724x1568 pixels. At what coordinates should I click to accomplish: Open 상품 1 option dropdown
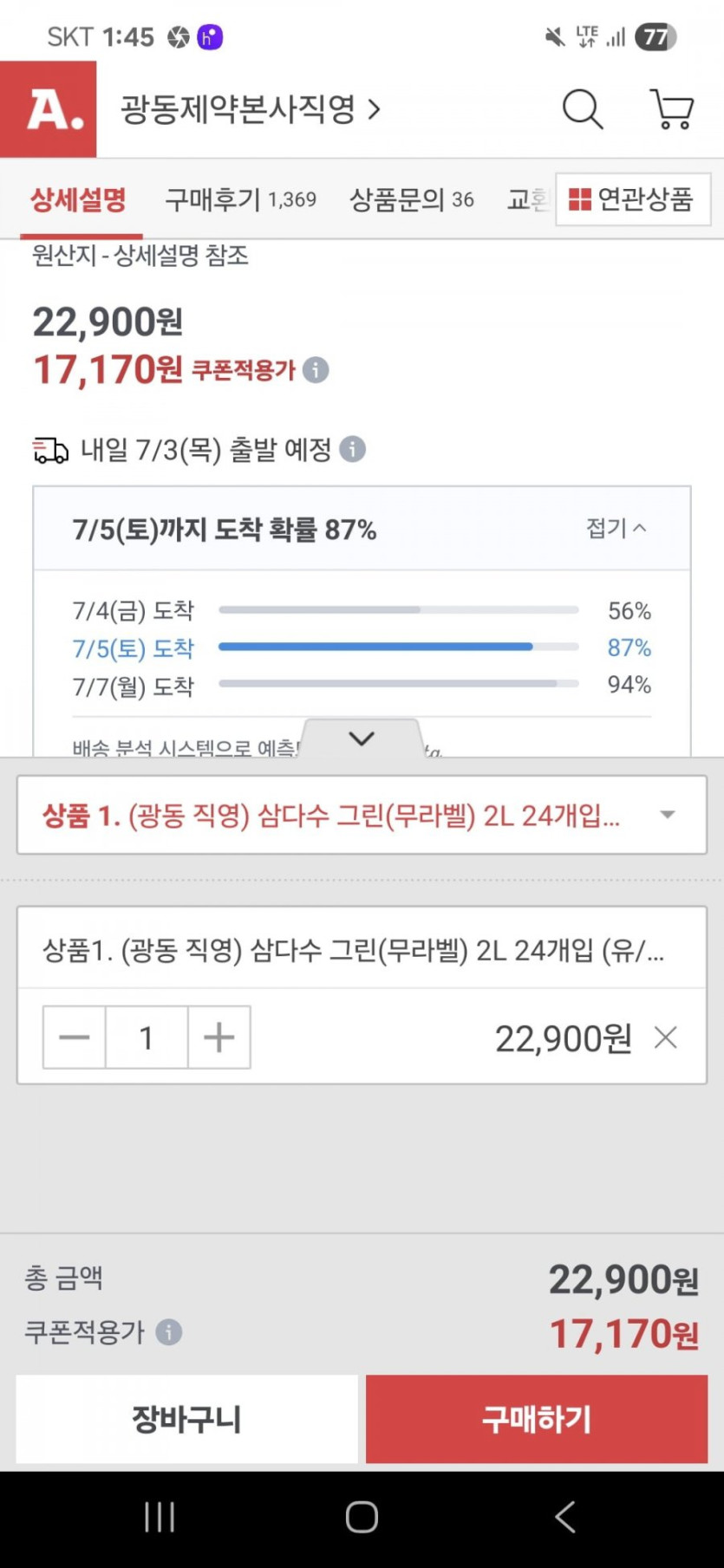pos(362,815)
